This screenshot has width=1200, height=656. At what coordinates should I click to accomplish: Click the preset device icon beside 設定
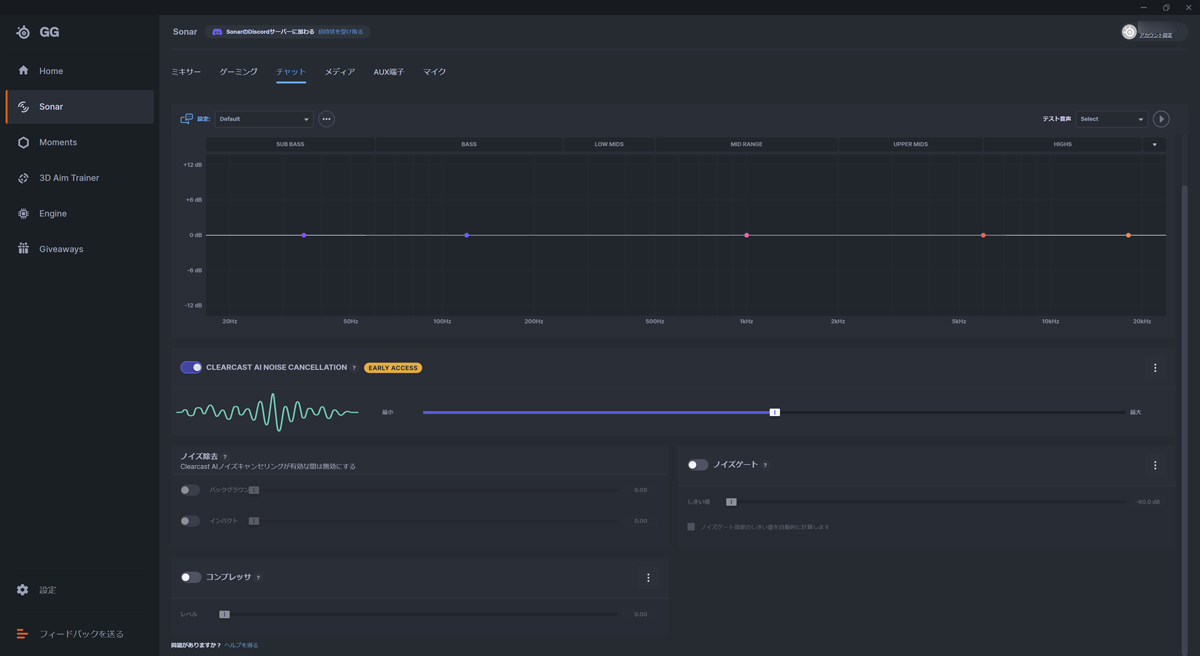[186, 119]
